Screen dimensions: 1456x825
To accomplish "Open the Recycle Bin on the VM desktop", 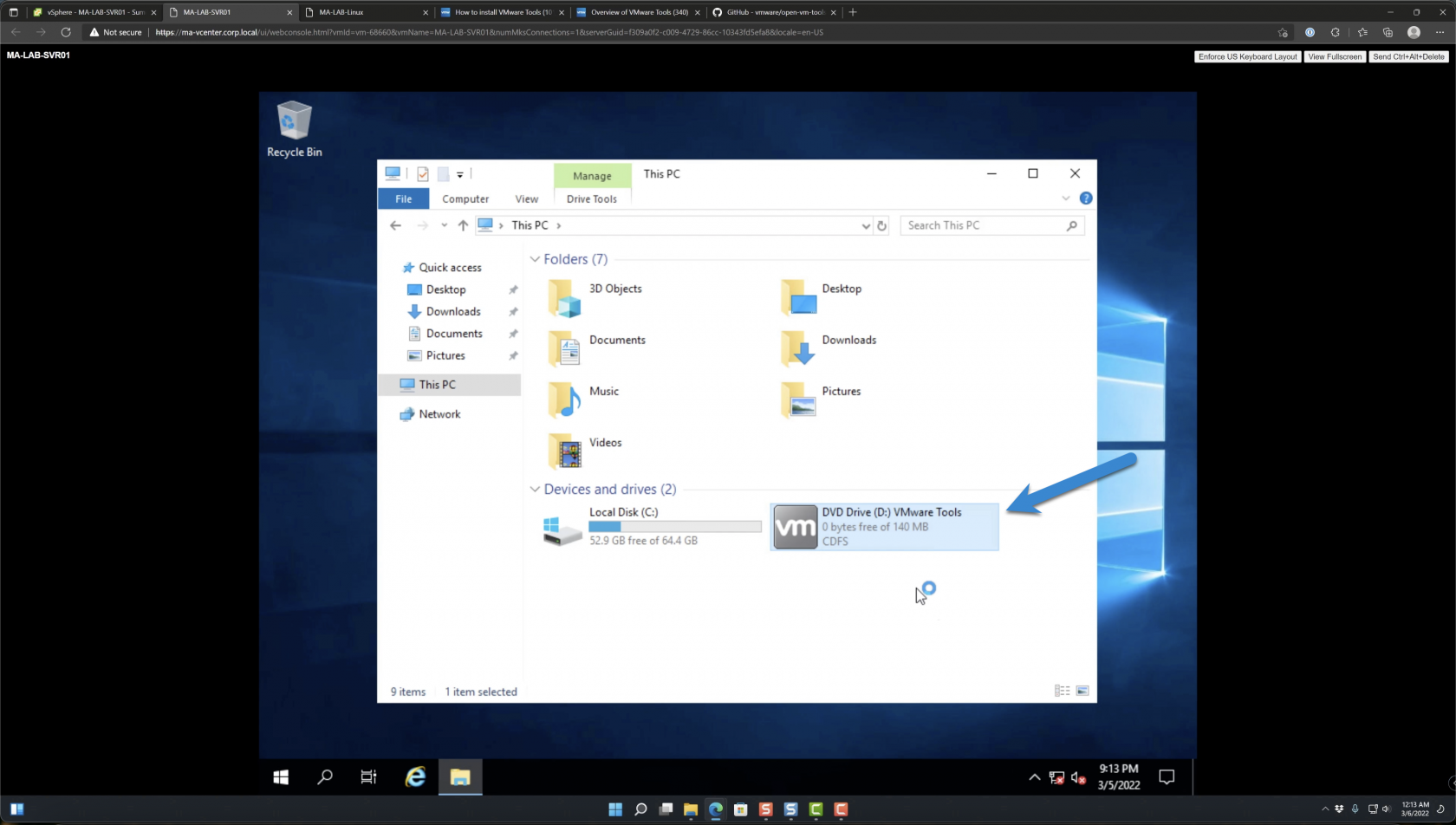I will [294, 130].
